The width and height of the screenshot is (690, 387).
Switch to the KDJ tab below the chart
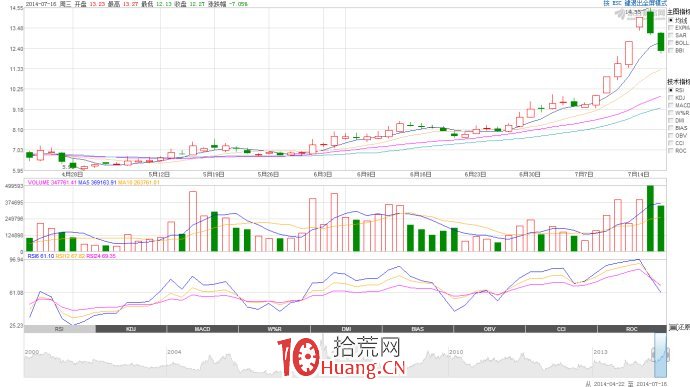(131, 329)
